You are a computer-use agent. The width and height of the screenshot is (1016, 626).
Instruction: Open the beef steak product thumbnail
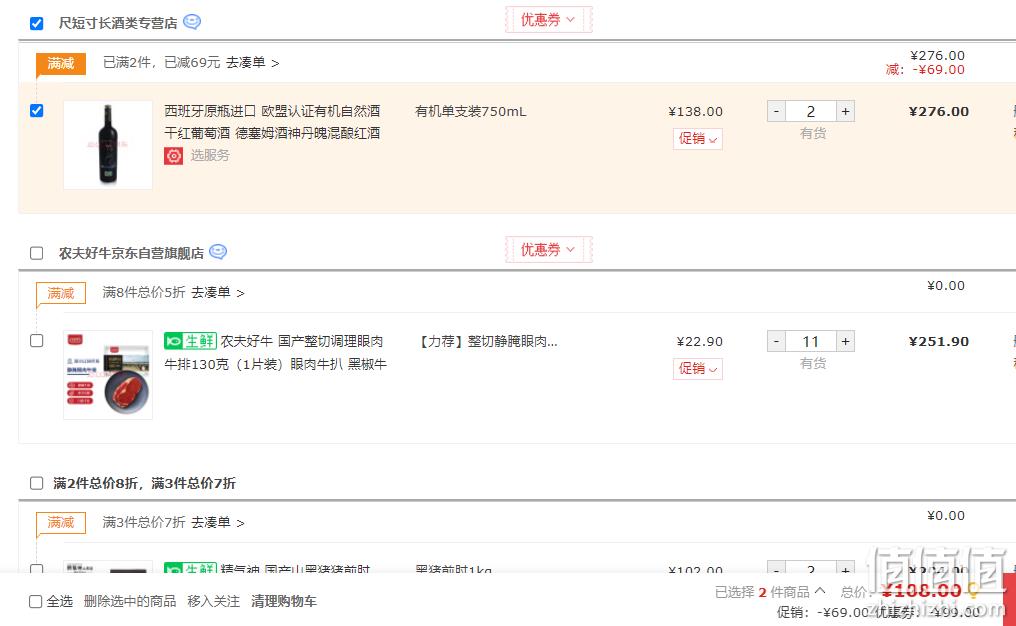click(108, 375)
